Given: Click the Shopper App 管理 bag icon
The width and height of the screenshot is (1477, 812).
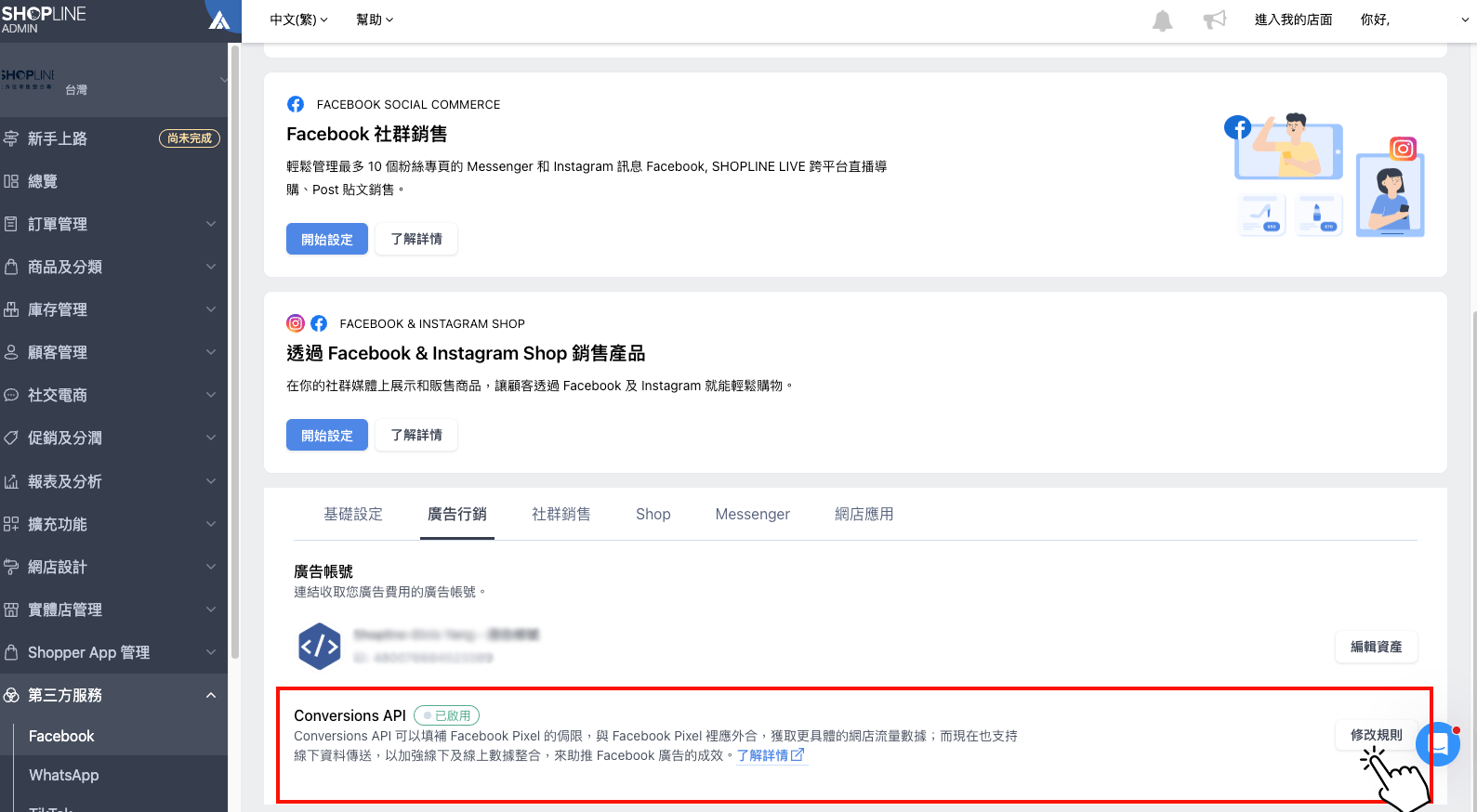Looking at the screenshot, I should pos(11,652).
